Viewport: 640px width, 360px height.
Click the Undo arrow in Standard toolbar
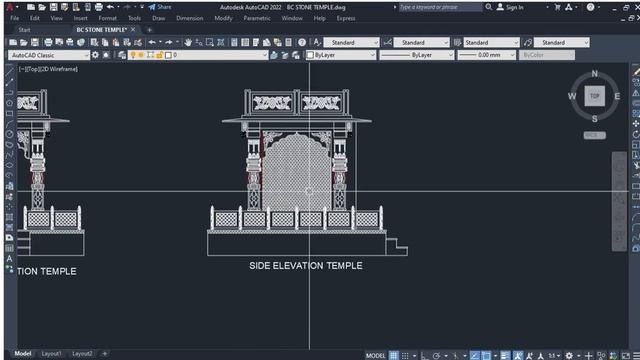coord(152,42)
